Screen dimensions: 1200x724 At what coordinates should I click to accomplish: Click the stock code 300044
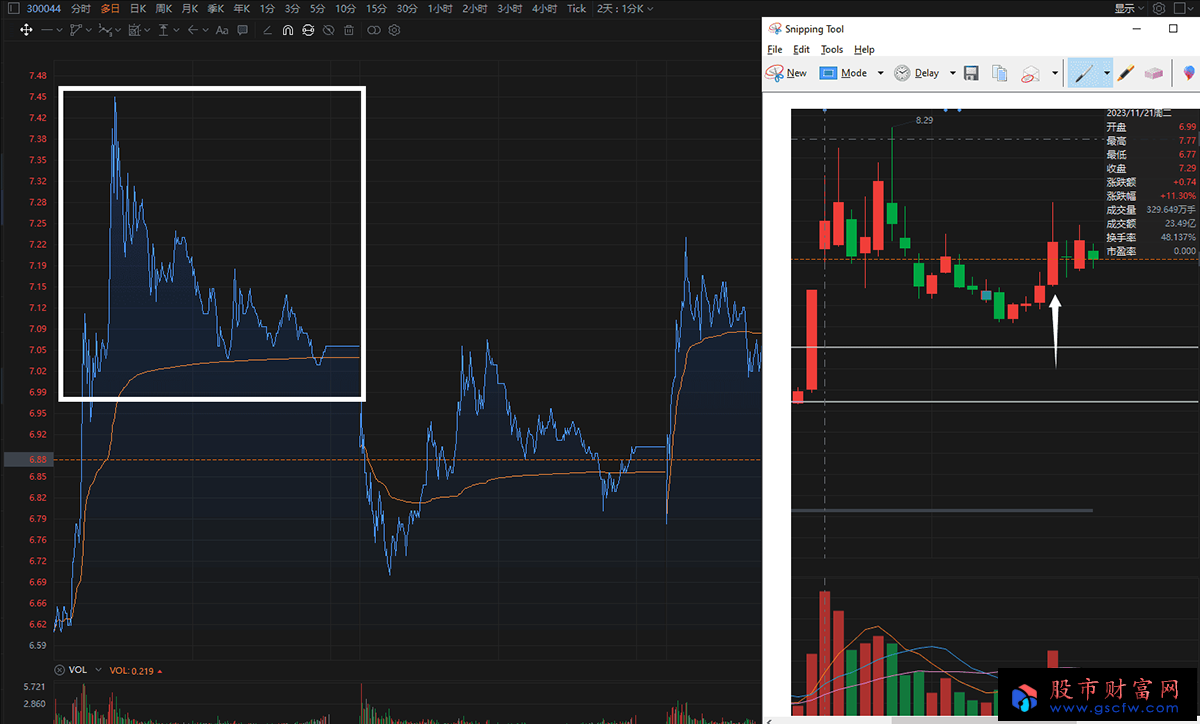point(44,8)
